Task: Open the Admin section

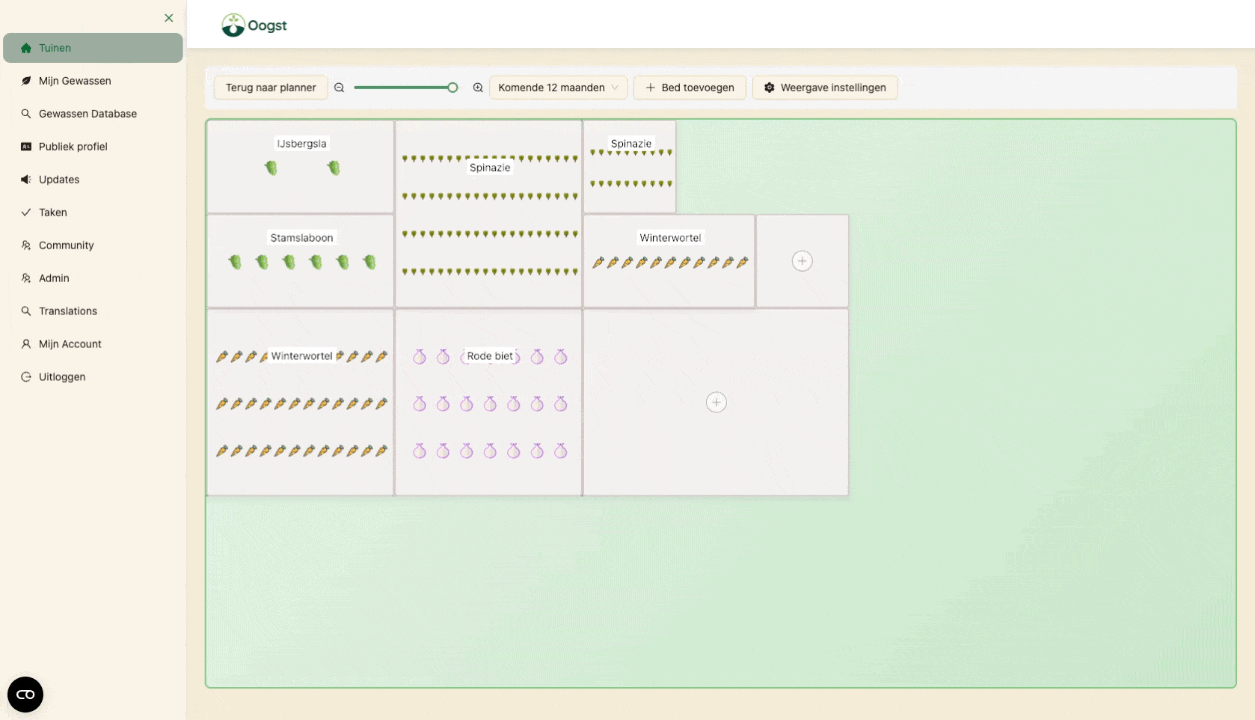Action: coord(54,279)
